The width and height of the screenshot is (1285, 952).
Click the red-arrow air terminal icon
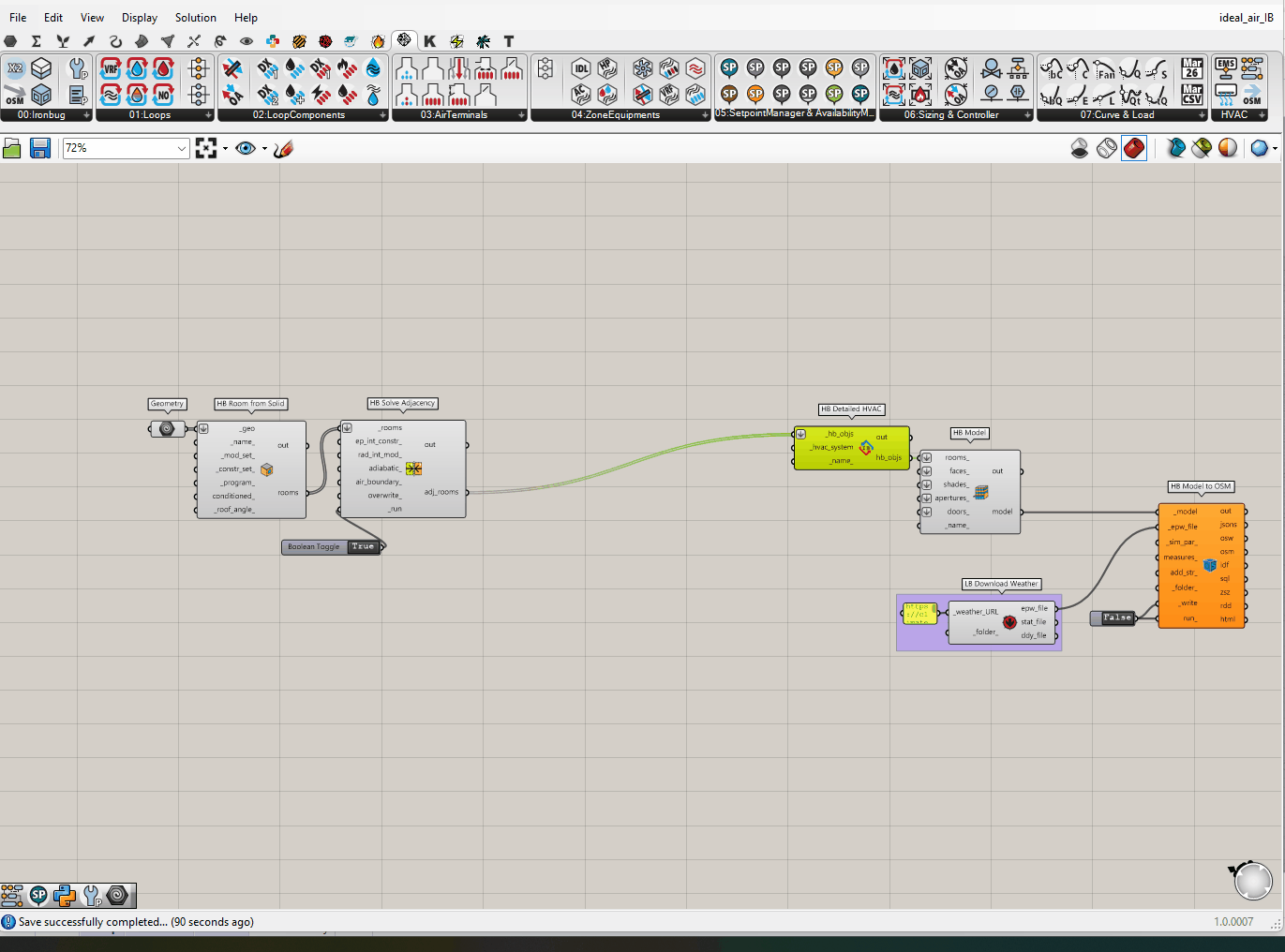pyautogui.click(x=459, y=68)
